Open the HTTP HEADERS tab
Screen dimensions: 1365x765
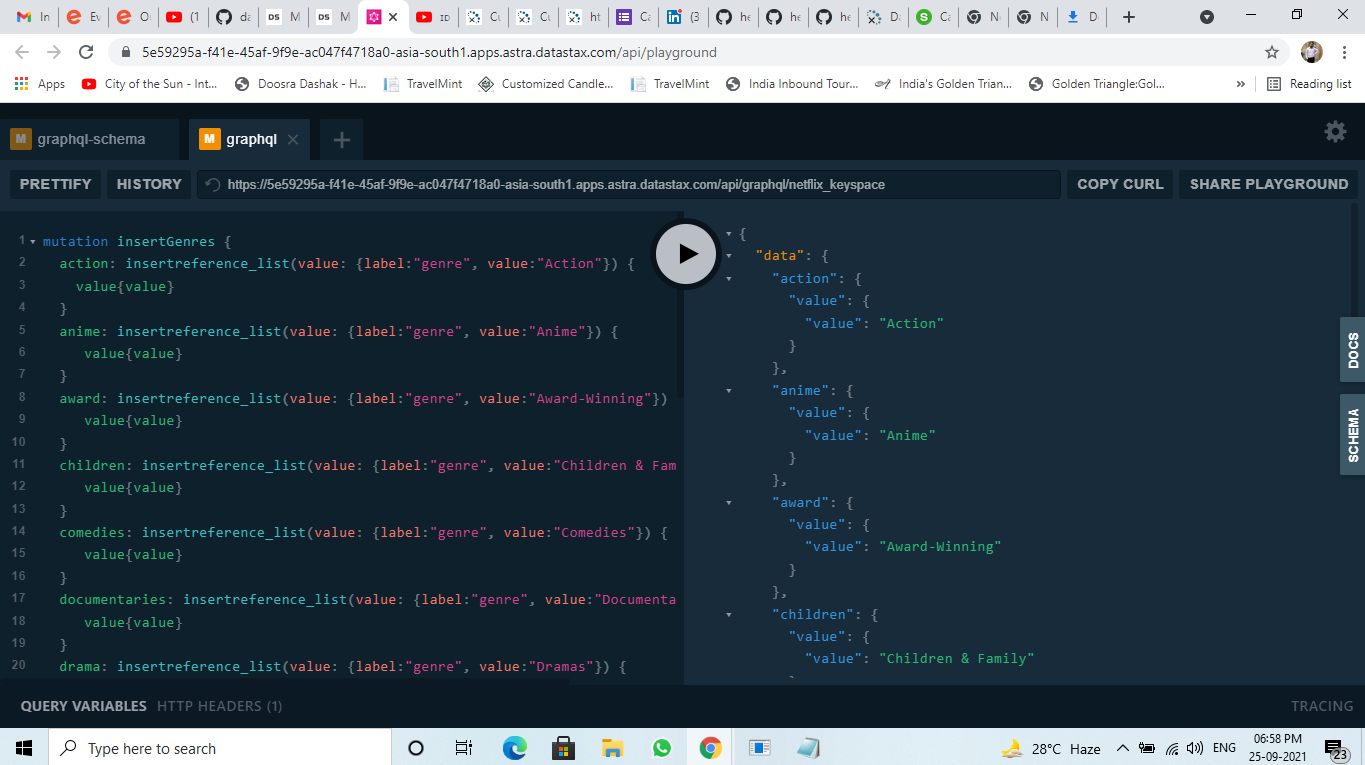220,706
